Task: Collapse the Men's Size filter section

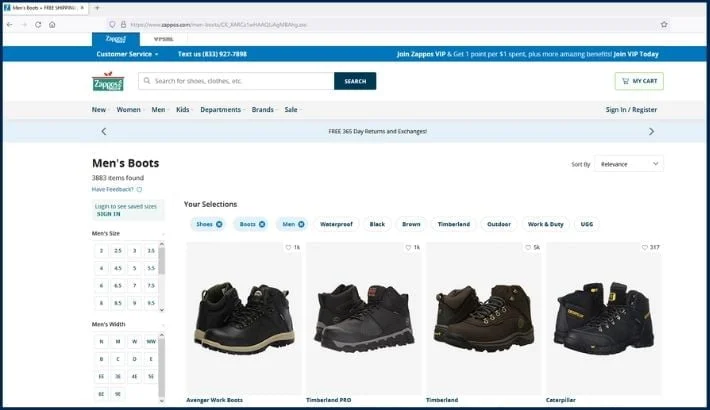Action: [x=163, y=234]
